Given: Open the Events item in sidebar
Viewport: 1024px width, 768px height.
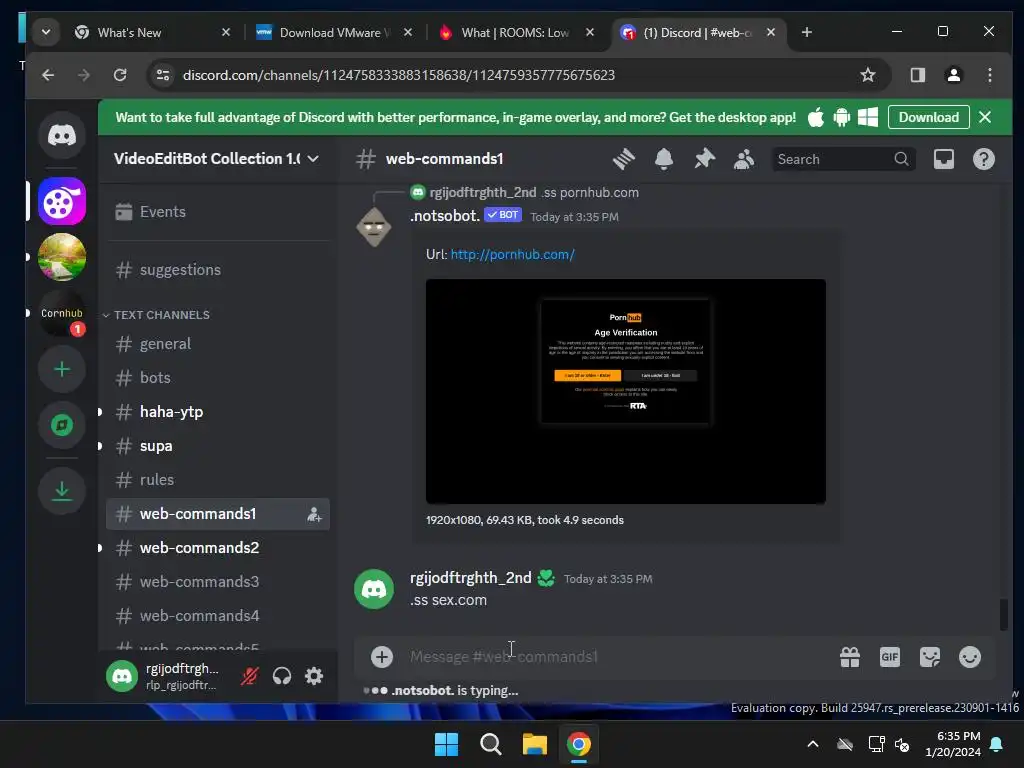Looking at the screenshot, I should 218,212.
